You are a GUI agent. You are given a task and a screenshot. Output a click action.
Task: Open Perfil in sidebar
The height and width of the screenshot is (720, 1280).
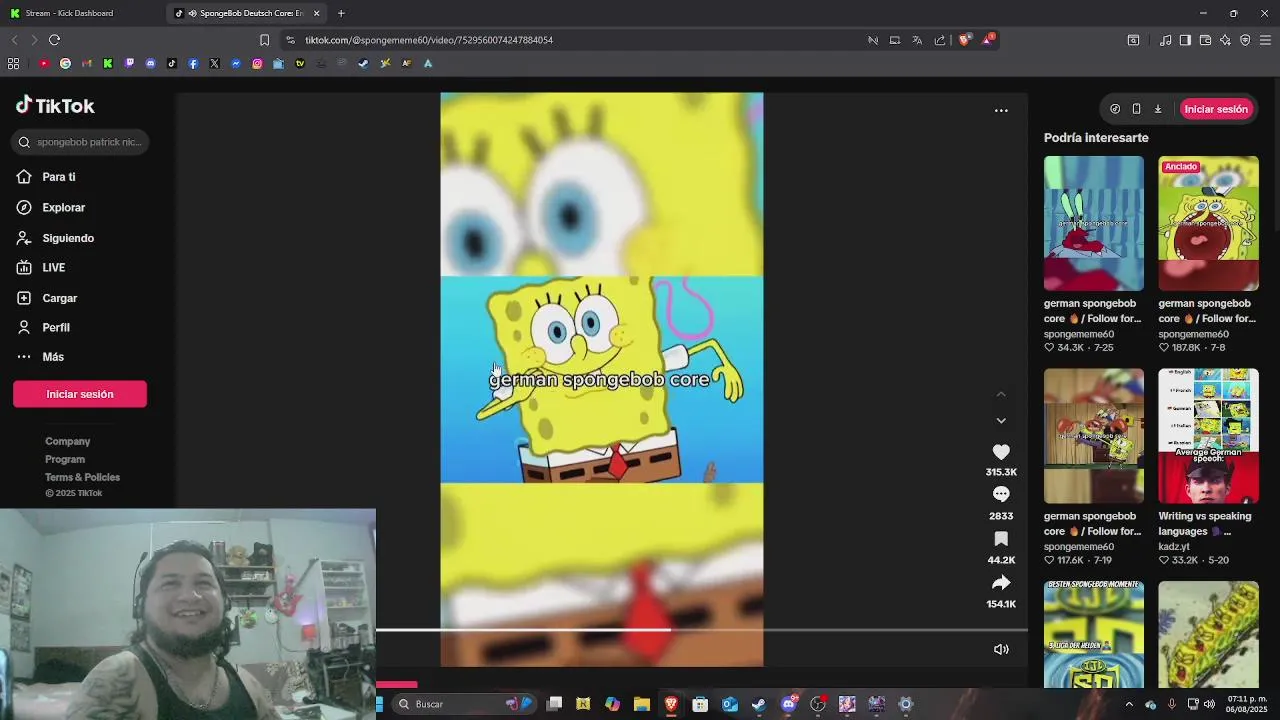[x=55, y=327]
